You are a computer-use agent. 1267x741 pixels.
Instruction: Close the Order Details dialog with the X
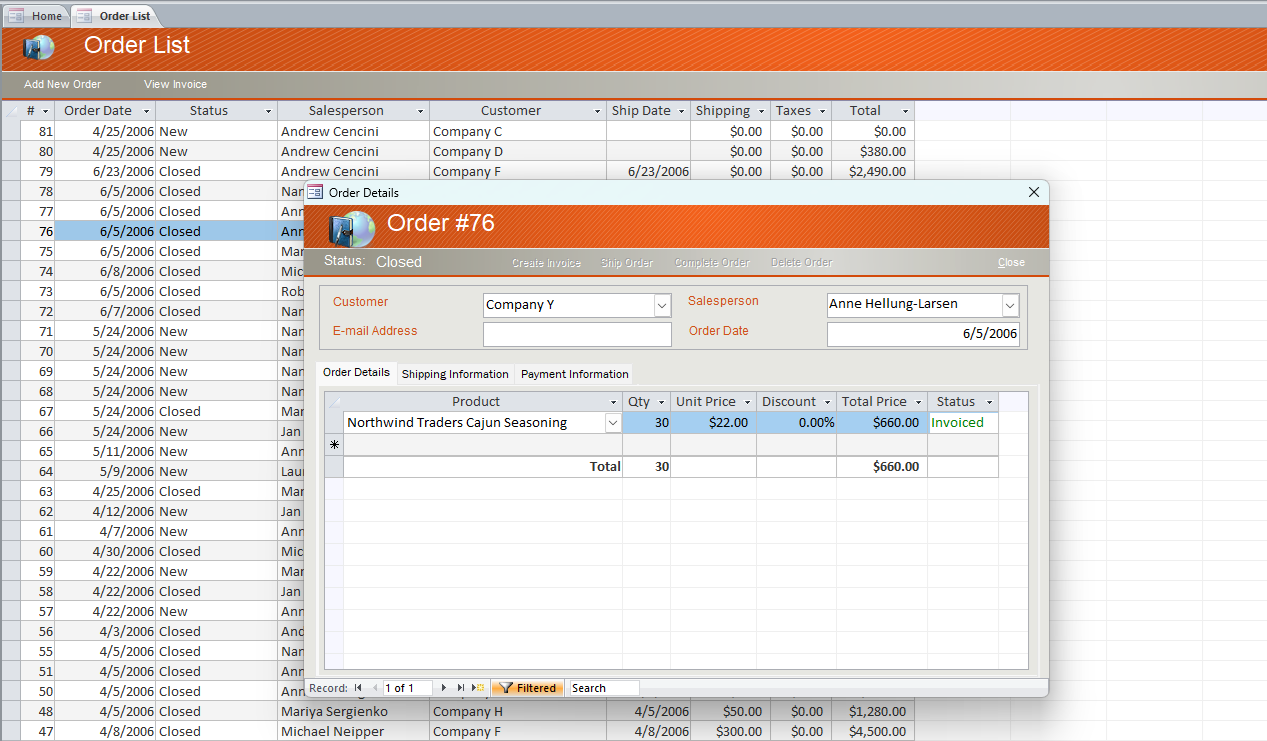[1034, 192]
